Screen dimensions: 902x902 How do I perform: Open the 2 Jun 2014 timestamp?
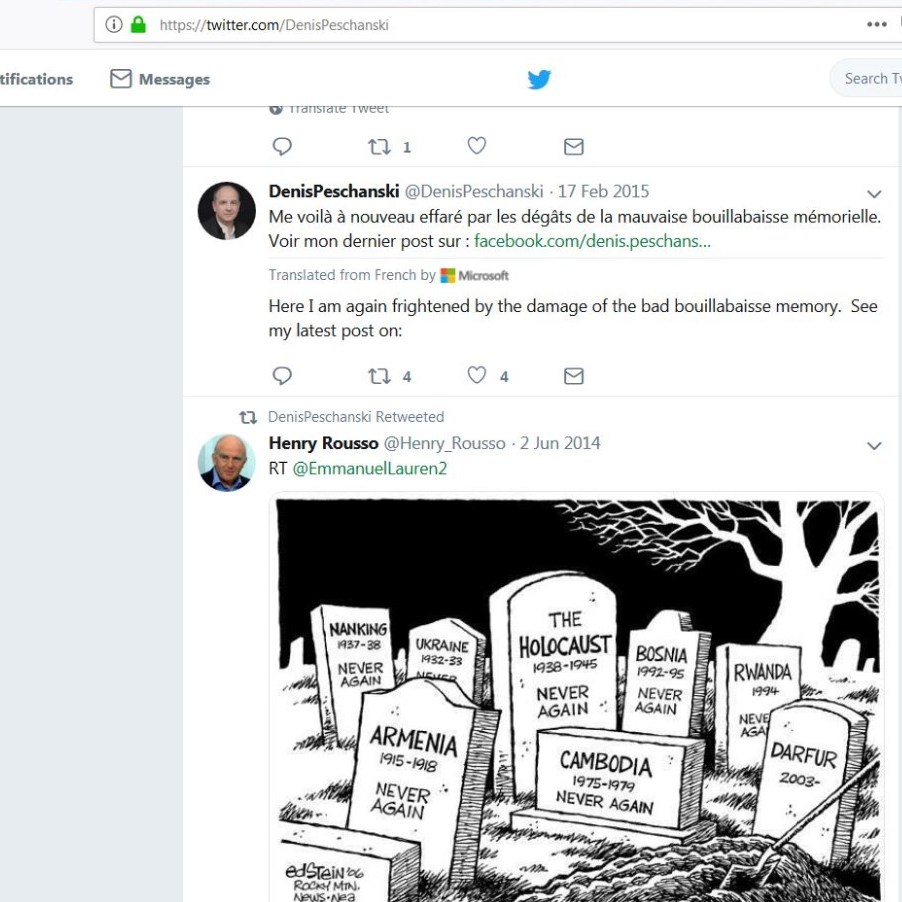tap(560, 444)
